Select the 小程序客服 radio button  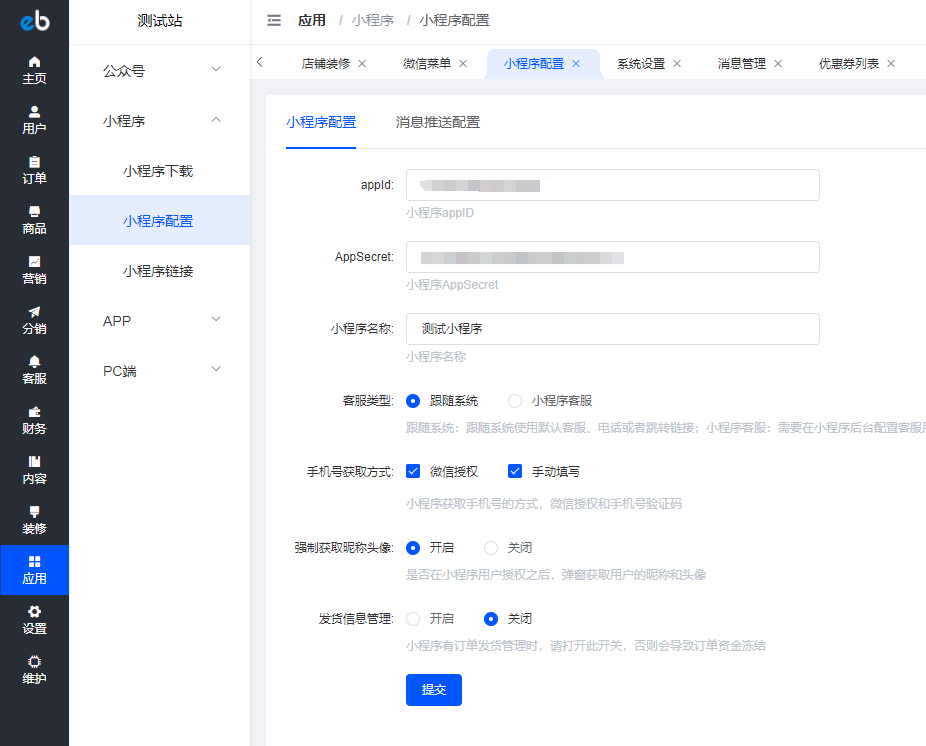pos(515,401)
